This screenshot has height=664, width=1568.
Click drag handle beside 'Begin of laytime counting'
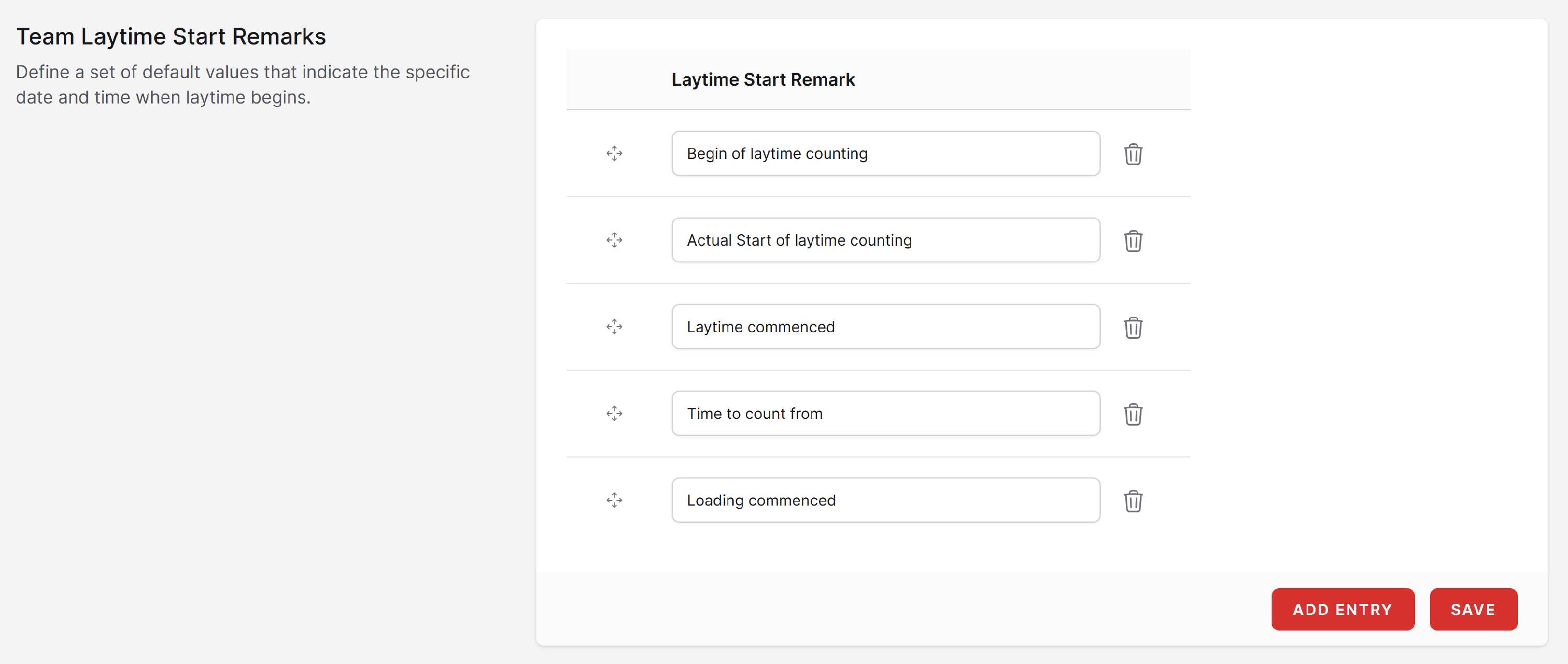click(614, 153)
